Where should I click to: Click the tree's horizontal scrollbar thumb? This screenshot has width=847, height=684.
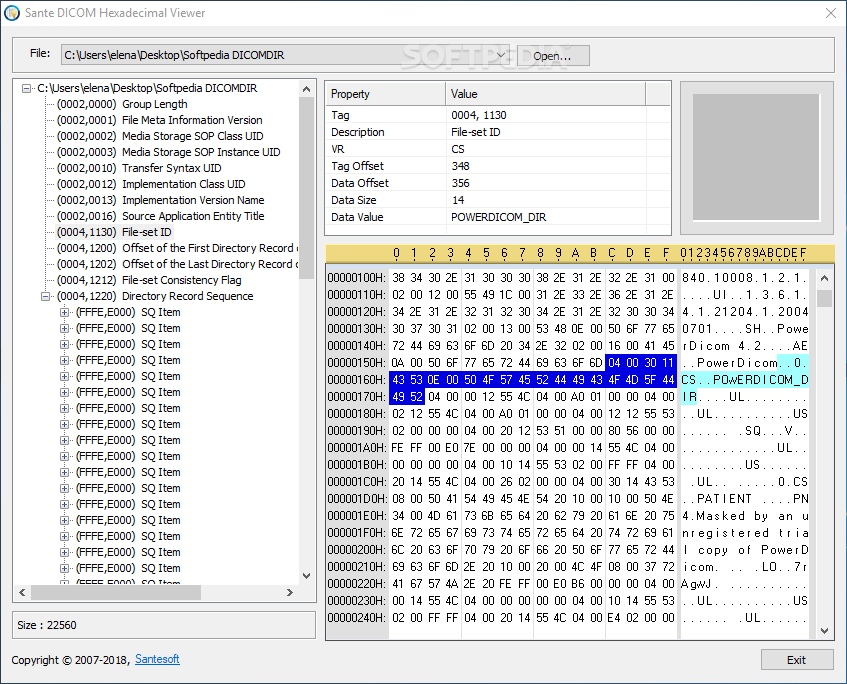click(x=116, y=592)
